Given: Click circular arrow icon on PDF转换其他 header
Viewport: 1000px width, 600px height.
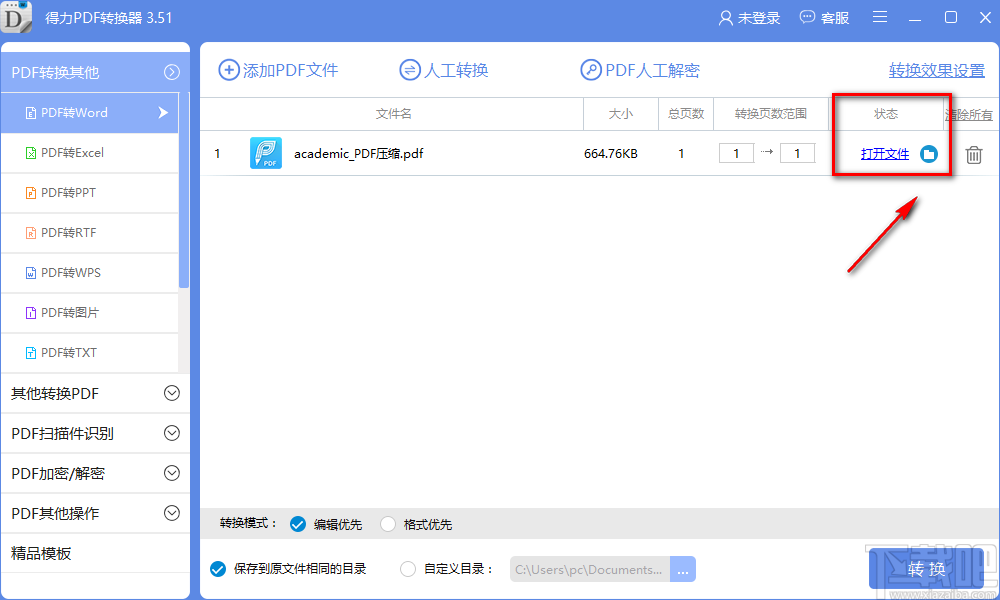Looking at the screenshot, I should [x=171, y=71].
